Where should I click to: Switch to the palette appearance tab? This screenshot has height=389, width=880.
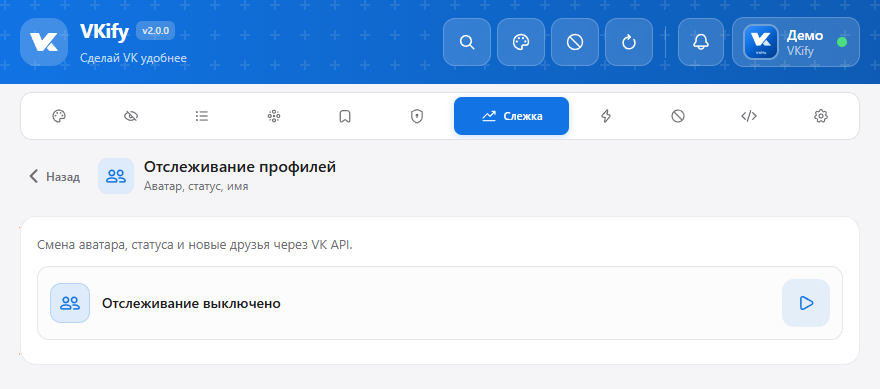pyautogui.click(x=59, y=116)
